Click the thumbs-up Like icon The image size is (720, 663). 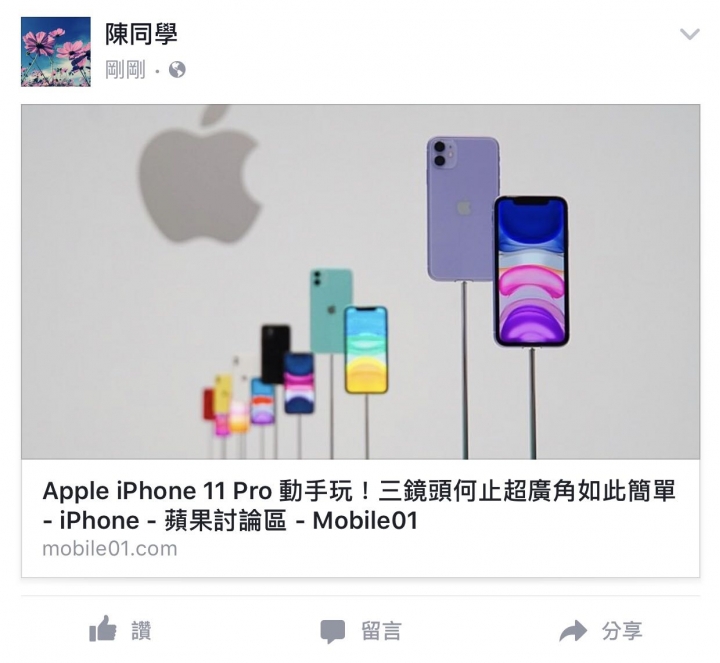[102, 629]
